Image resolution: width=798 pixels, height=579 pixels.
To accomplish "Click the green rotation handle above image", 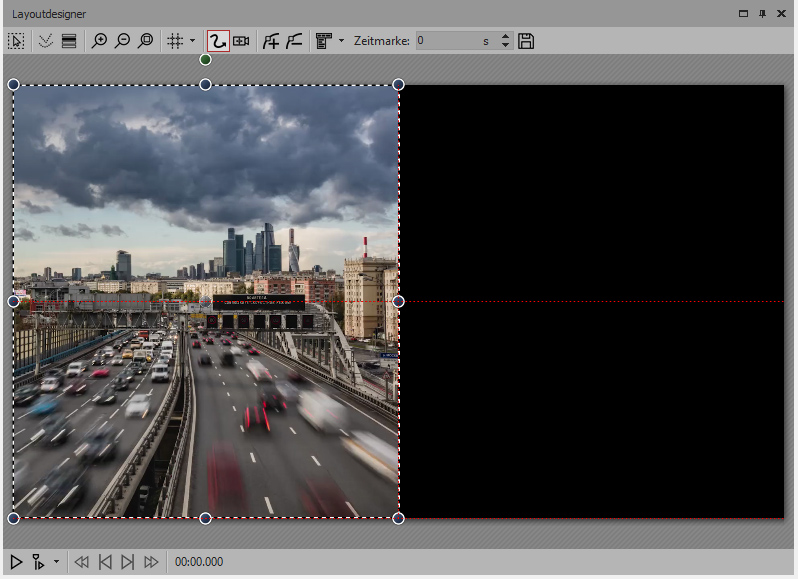I will coord(206,60).
